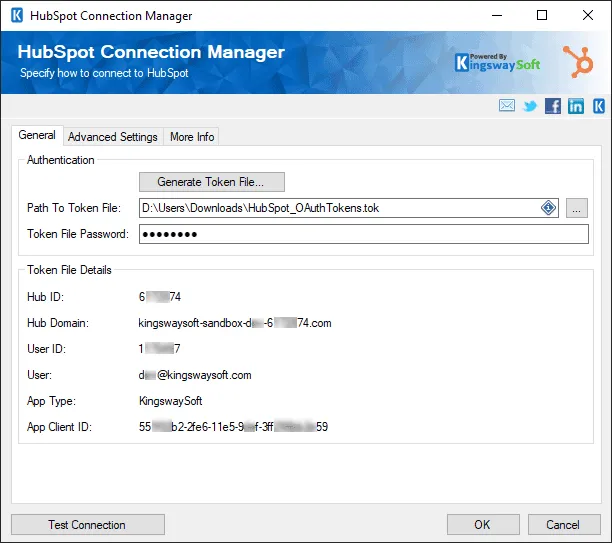Viewport: 612px width, 543px height.
Task: Click the HubSpot sprocket logo in banner
Action: (x=578, y=62)
